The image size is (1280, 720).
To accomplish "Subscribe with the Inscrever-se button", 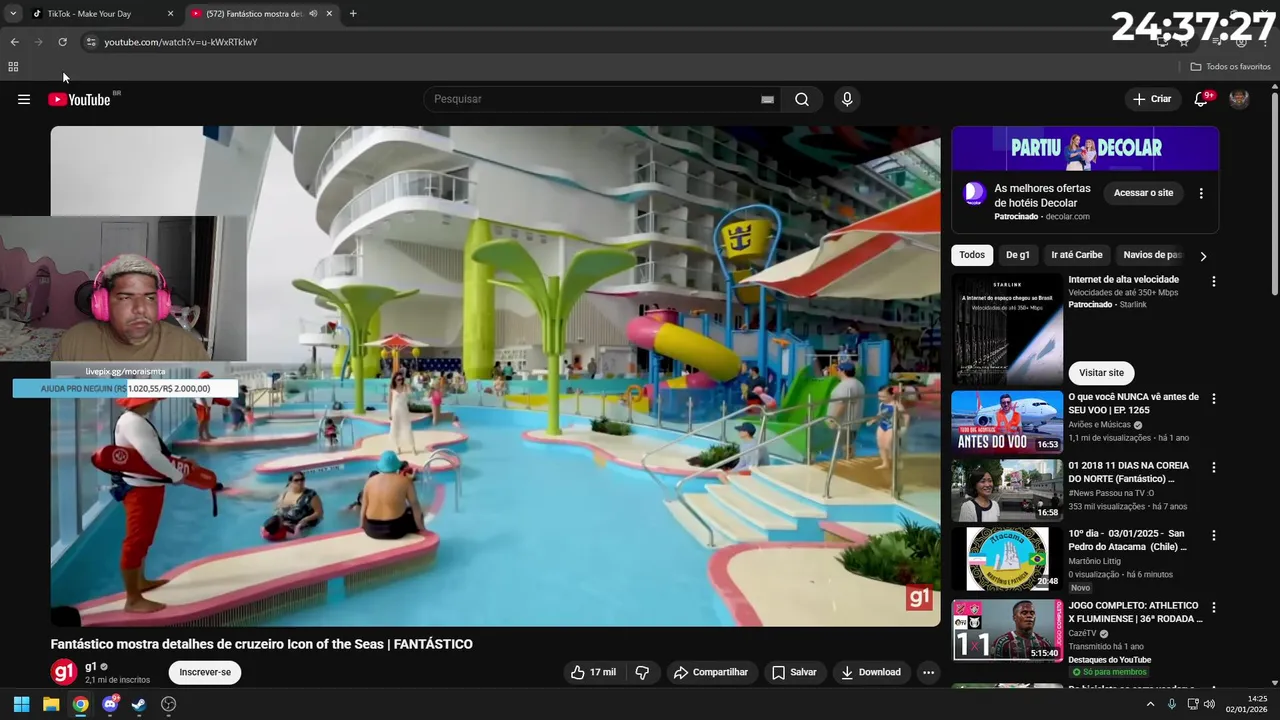I will 205,672.
